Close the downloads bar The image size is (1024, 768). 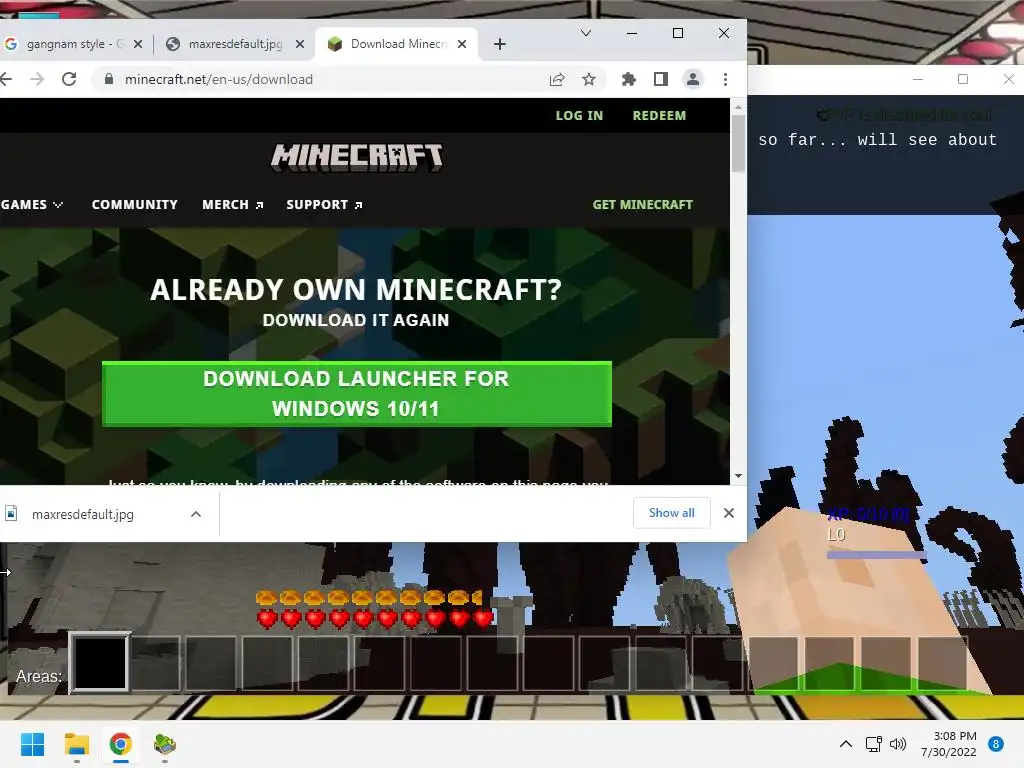point(729,513)
